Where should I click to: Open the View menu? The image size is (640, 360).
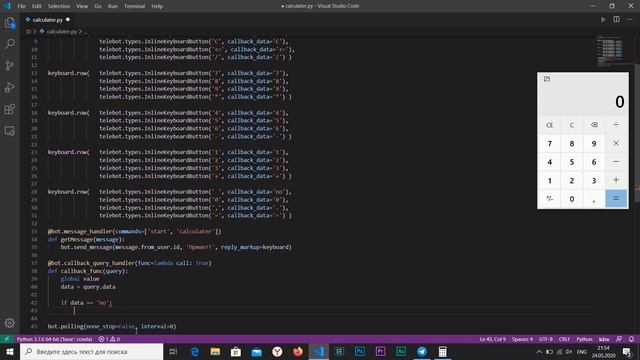click(x=82, y=6)
